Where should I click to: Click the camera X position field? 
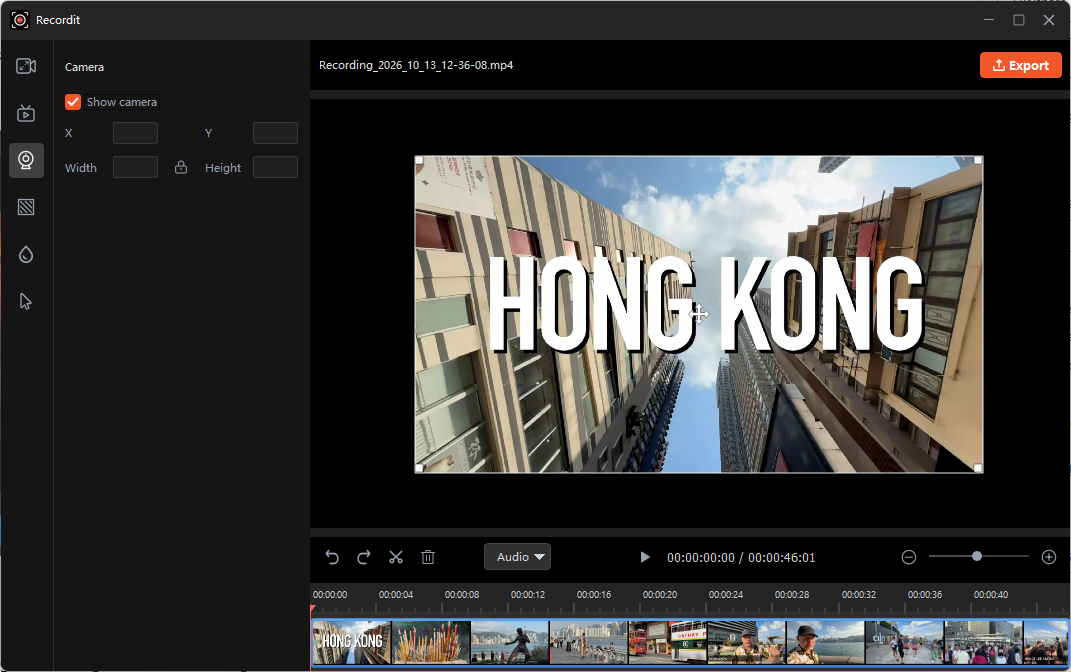[x=135, y=133]
